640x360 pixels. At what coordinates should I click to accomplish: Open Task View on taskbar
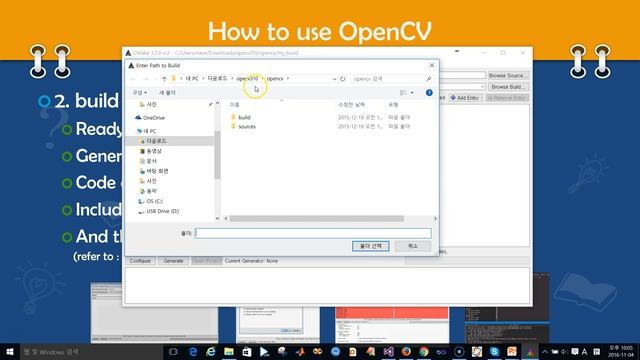[x=173, y=351]
